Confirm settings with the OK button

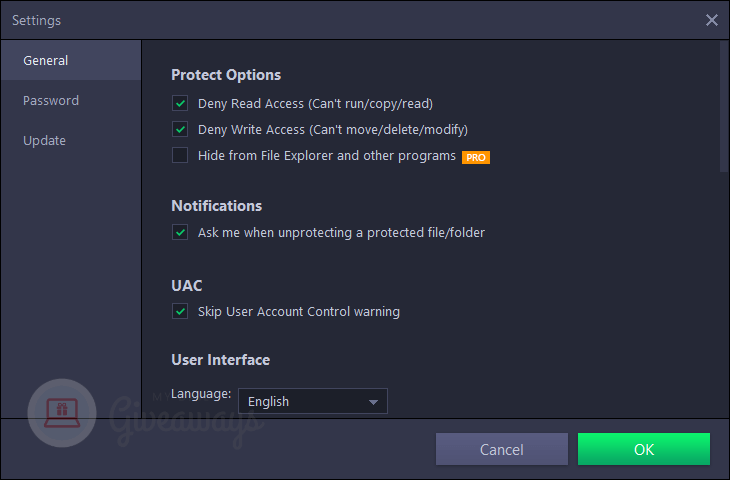[644, 449]
